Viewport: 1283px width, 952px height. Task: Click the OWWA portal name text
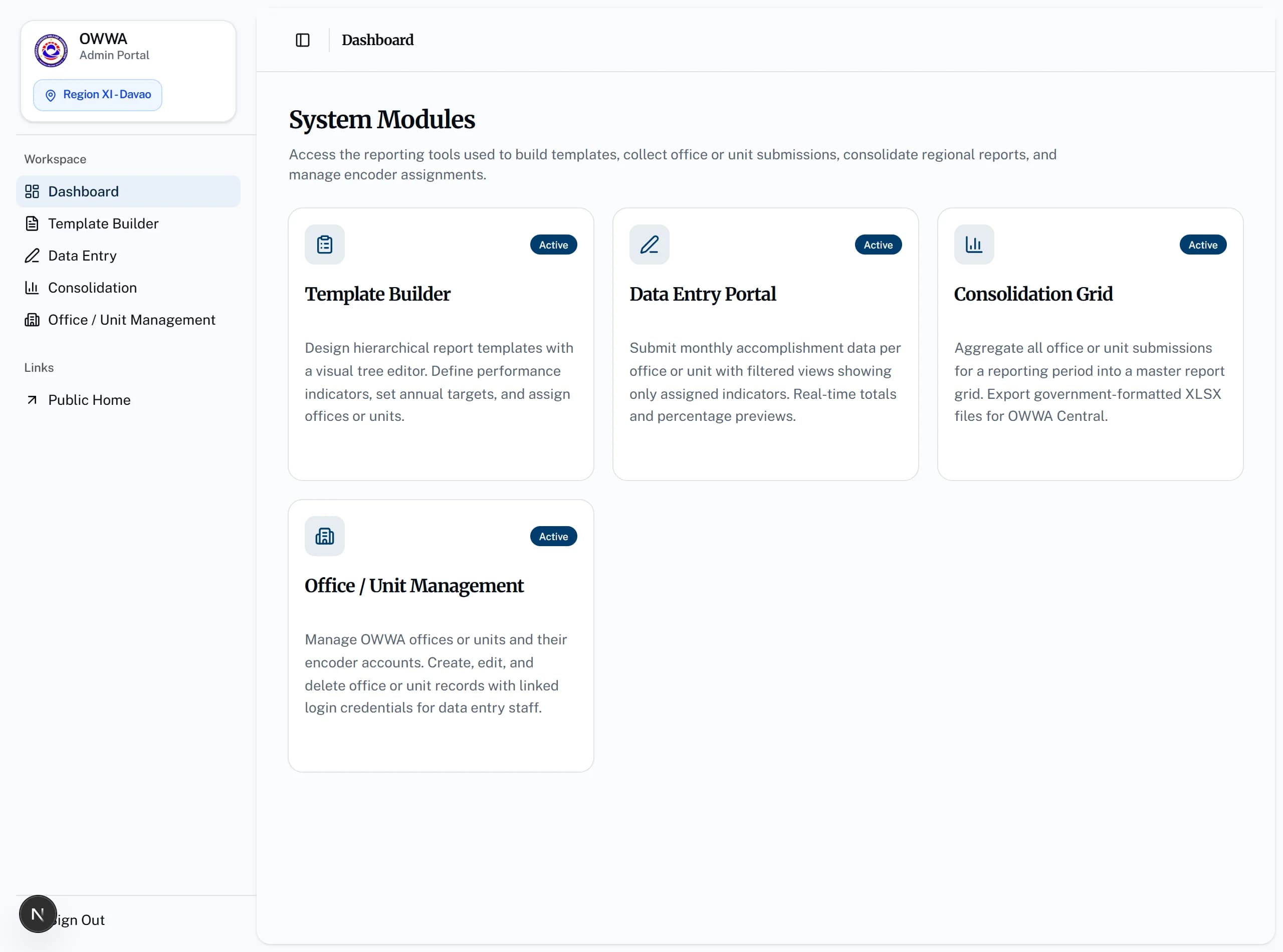[x=103, y=39]
